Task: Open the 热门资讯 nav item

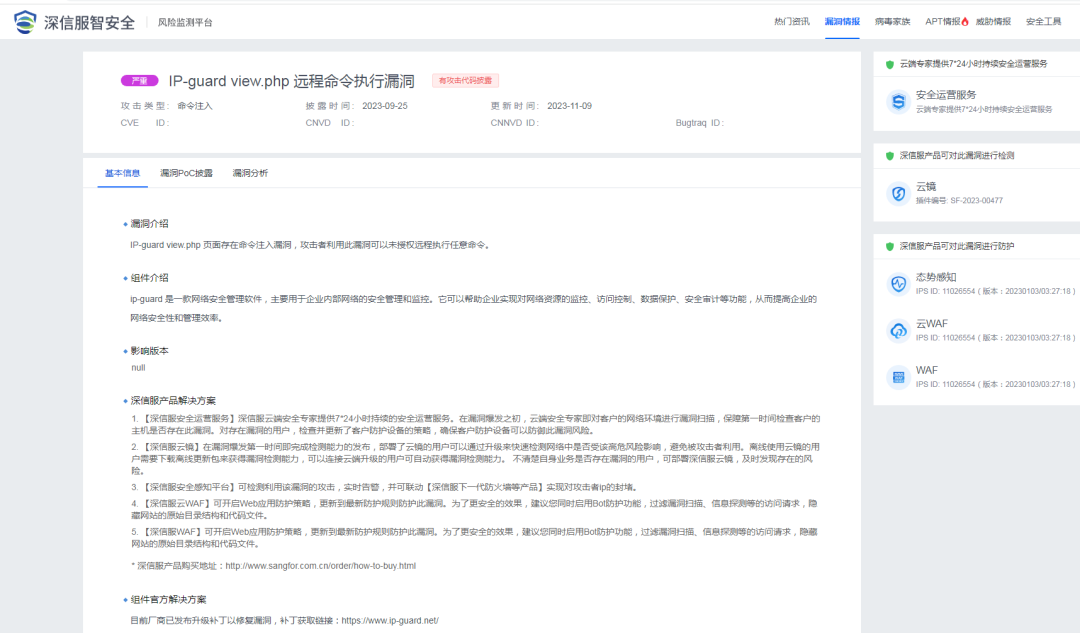Action: click(791, 21)
